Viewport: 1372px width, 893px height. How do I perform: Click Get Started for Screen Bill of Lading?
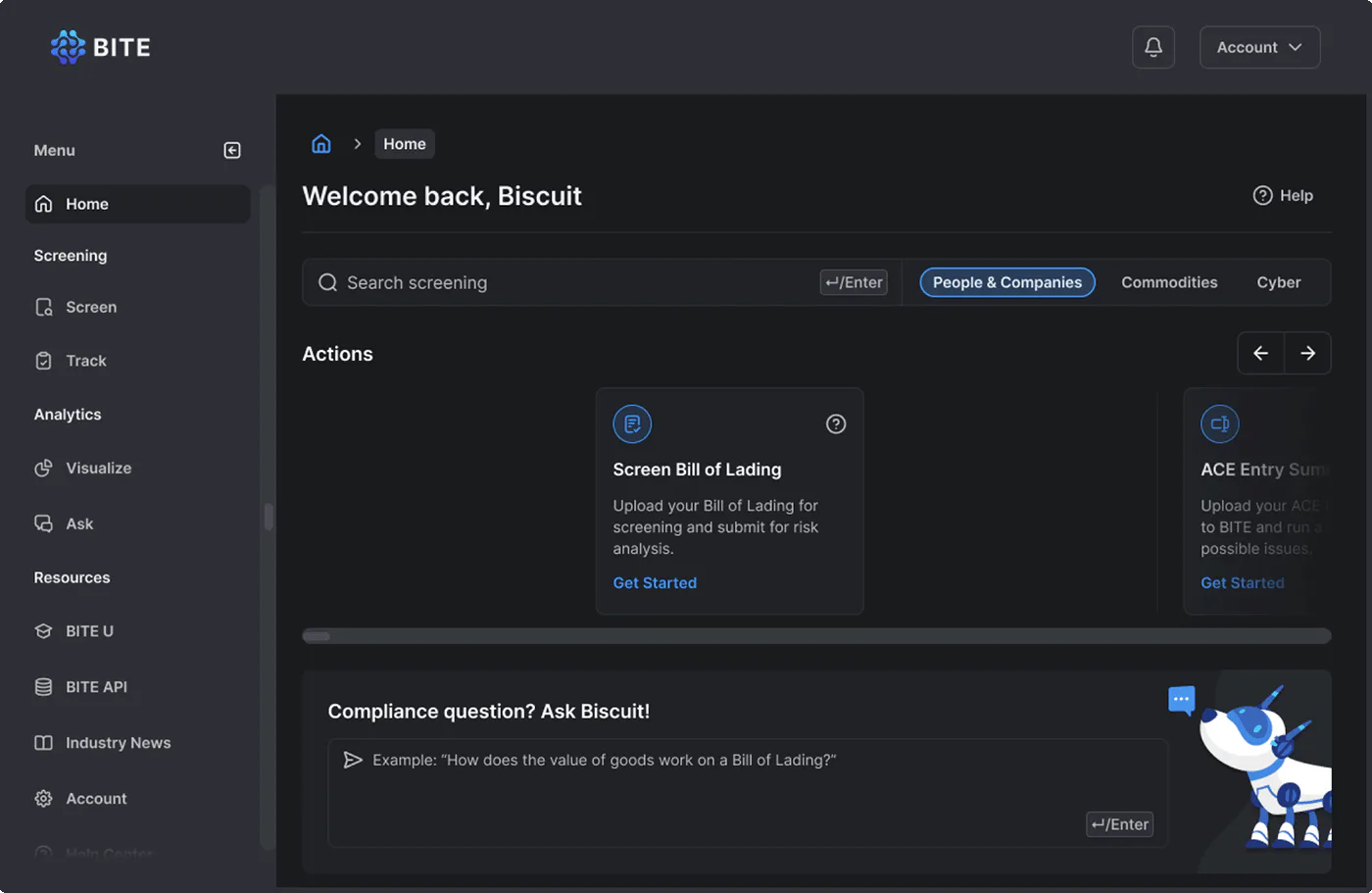point(655,583)
